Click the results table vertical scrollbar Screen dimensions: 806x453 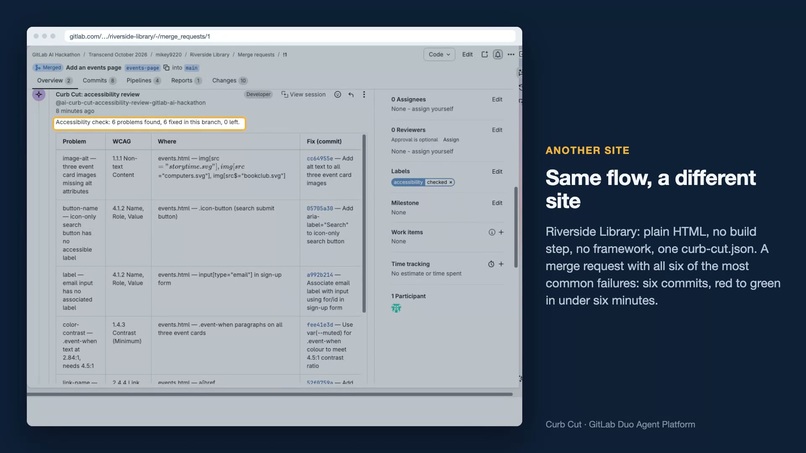(x=364, y=224)
